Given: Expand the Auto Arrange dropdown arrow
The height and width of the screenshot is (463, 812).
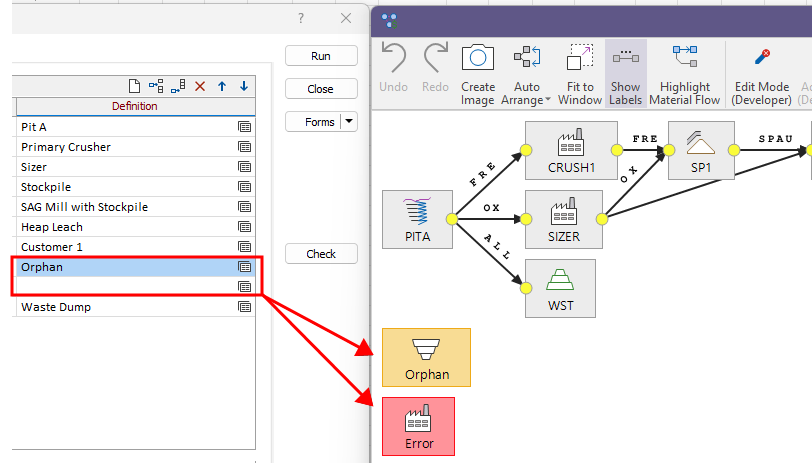Looking at the screenshot, I should click(x=547, y=100).
